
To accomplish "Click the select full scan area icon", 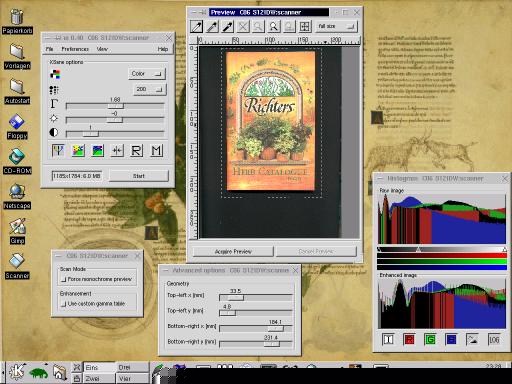I will coord(305,26).
